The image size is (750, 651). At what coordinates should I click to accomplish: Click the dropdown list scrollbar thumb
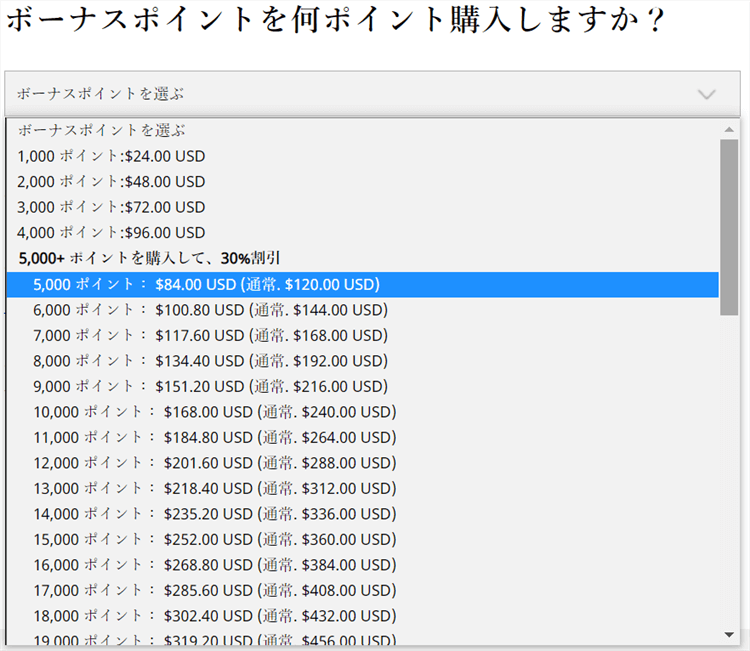coord(729,226)
